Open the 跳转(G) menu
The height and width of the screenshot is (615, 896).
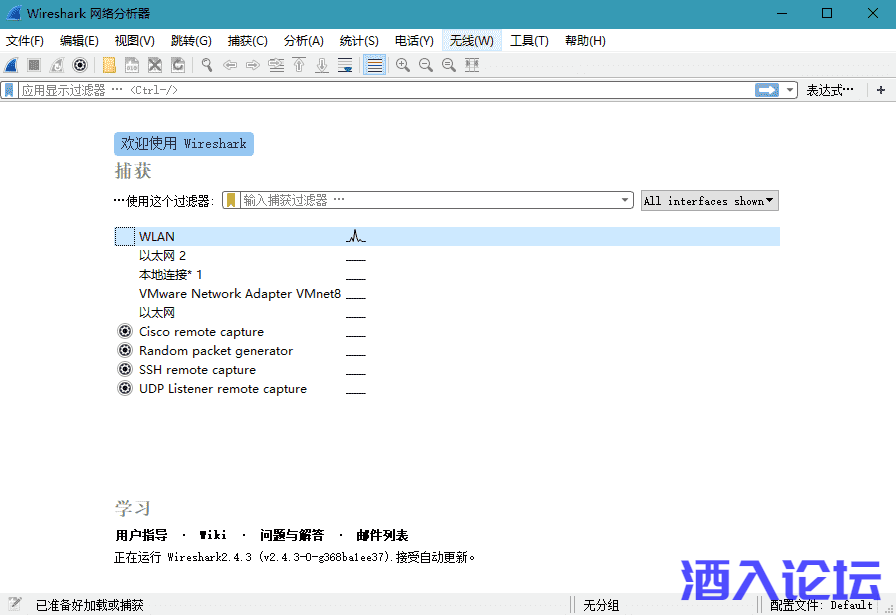[191, 41]
